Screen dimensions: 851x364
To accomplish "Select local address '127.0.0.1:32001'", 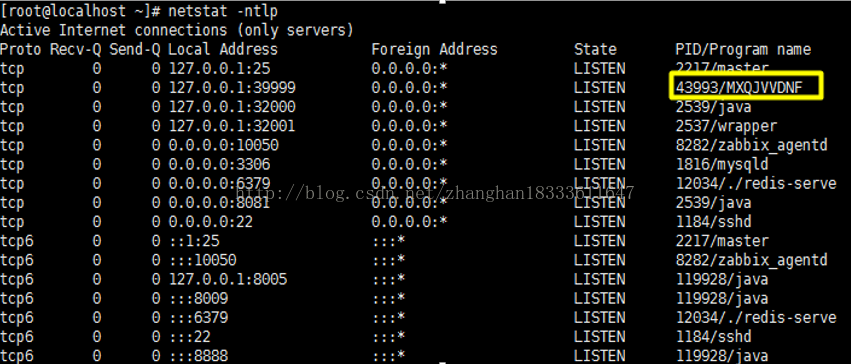I will pyautogui.click(x=232, y=126).
